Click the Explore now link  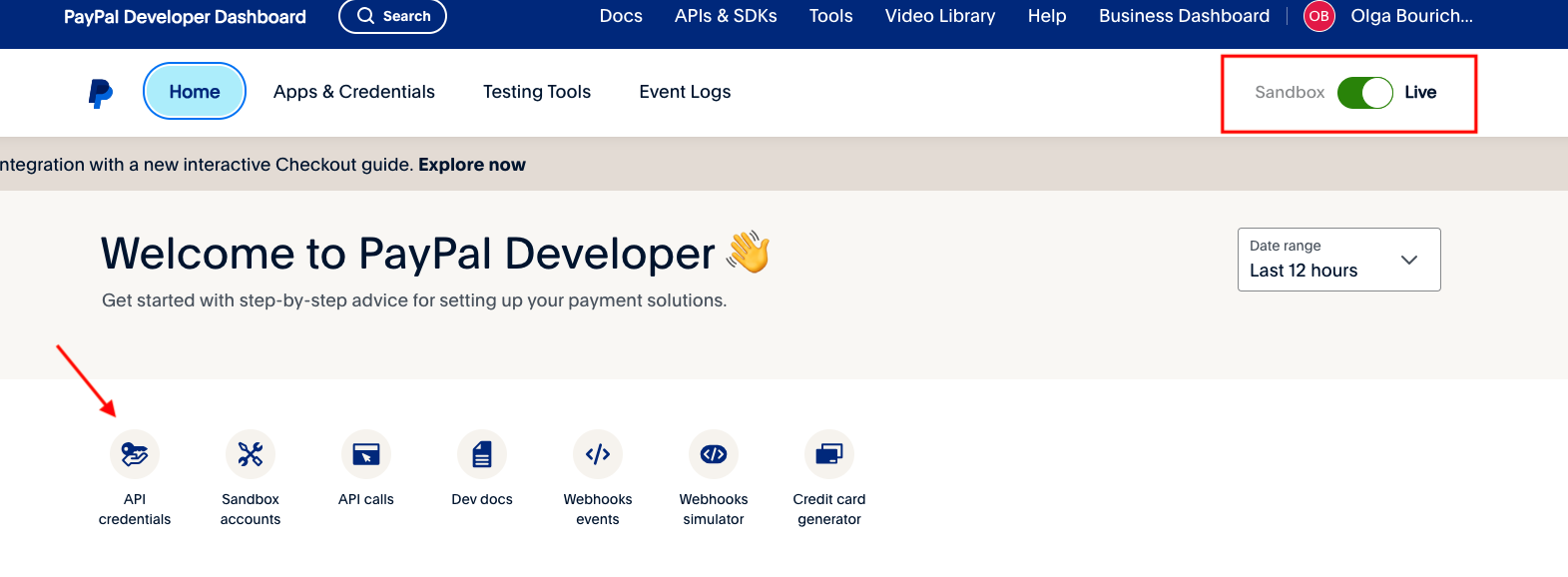(472, 165)
